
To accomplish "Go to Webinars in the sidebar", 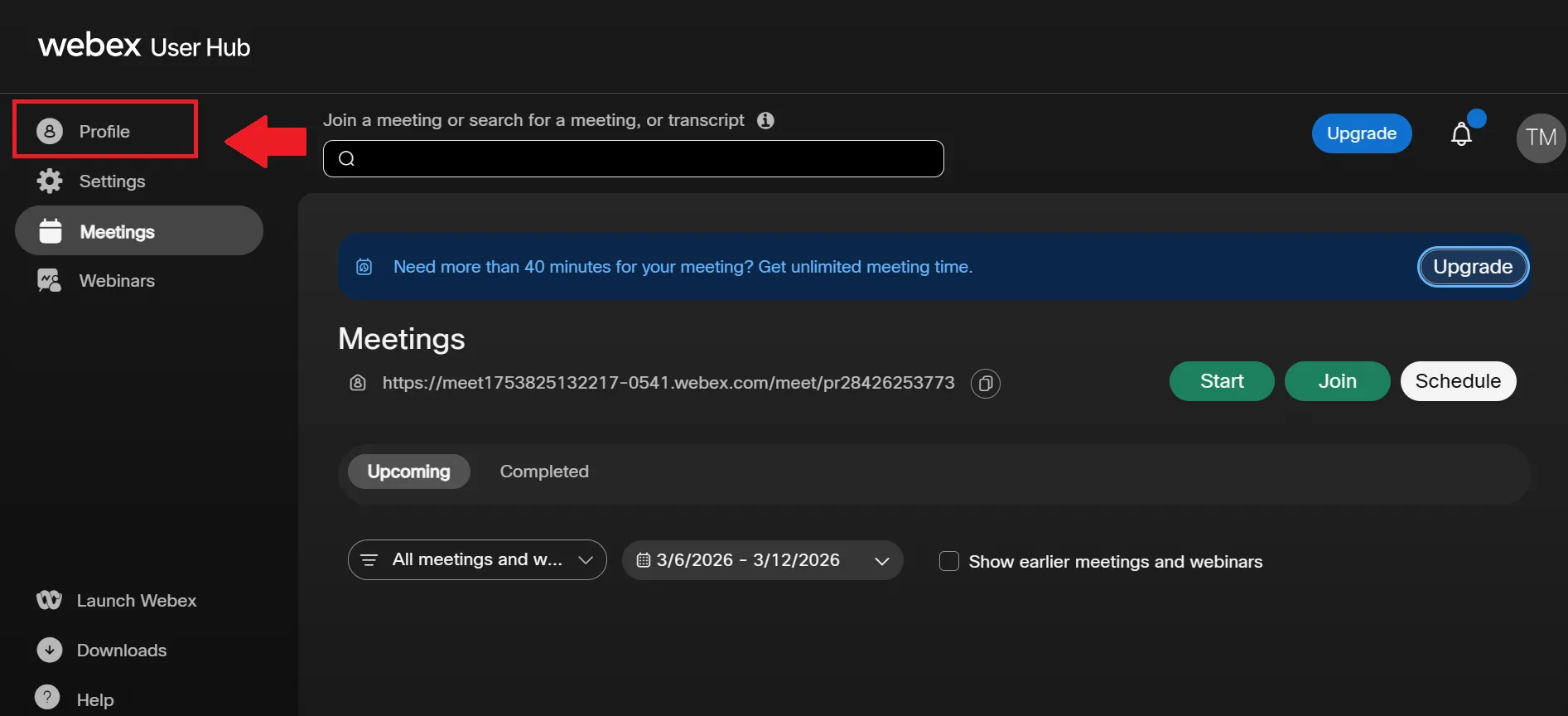I will click(116, 281).
